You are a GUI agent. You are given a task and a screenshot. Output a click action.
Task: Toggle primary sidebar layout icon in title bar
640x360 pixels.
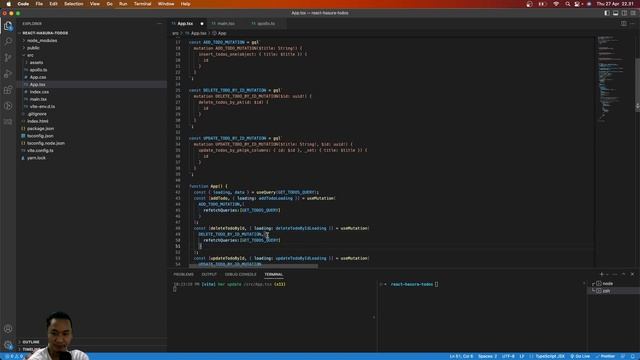point(607,13)
